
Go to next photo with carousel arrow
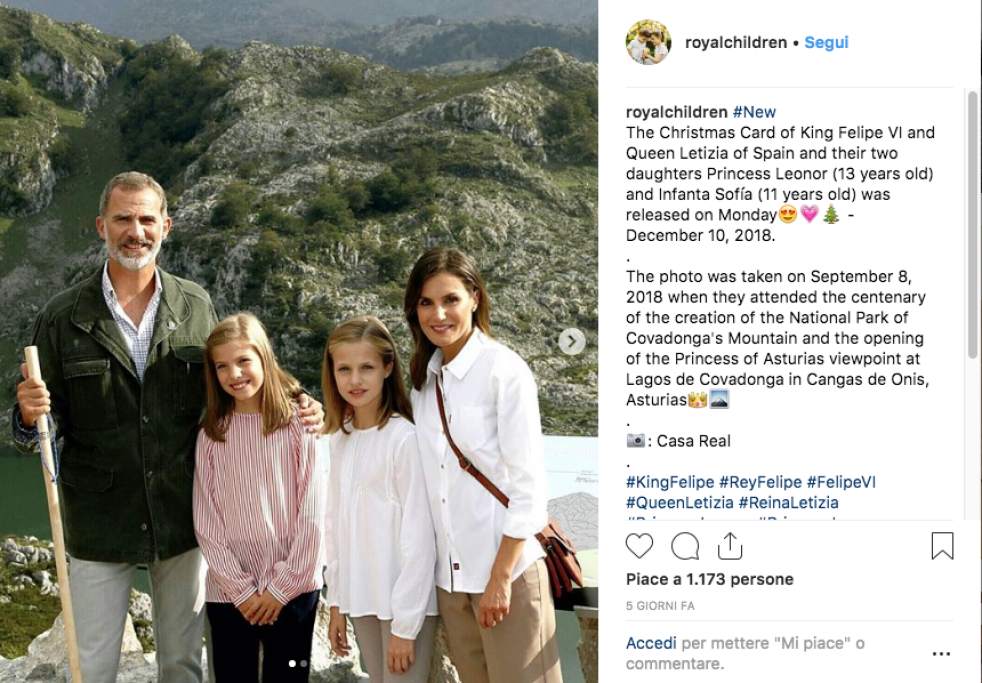click(x=571, y=342)
